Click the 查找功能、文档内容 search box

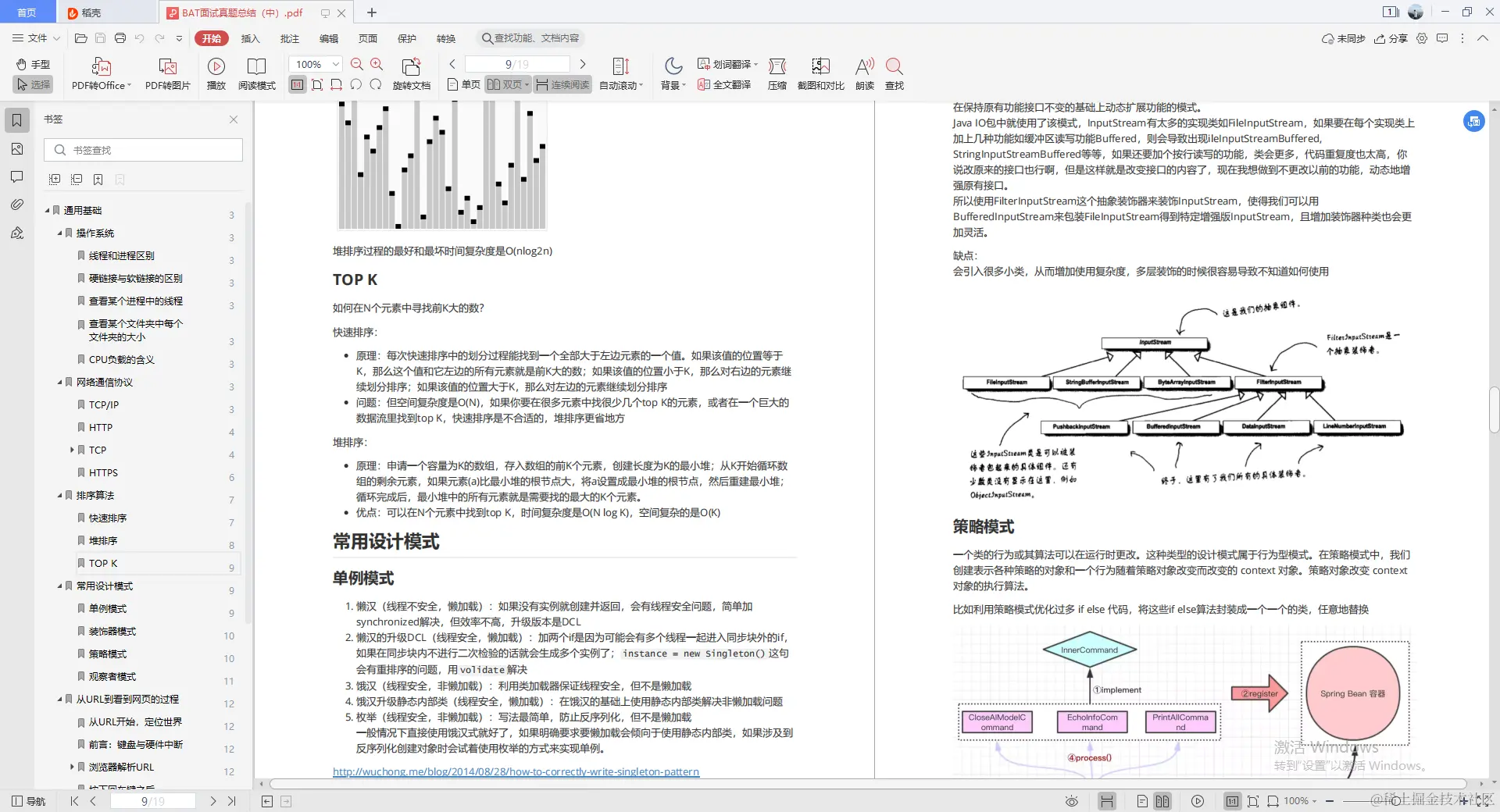530,38
